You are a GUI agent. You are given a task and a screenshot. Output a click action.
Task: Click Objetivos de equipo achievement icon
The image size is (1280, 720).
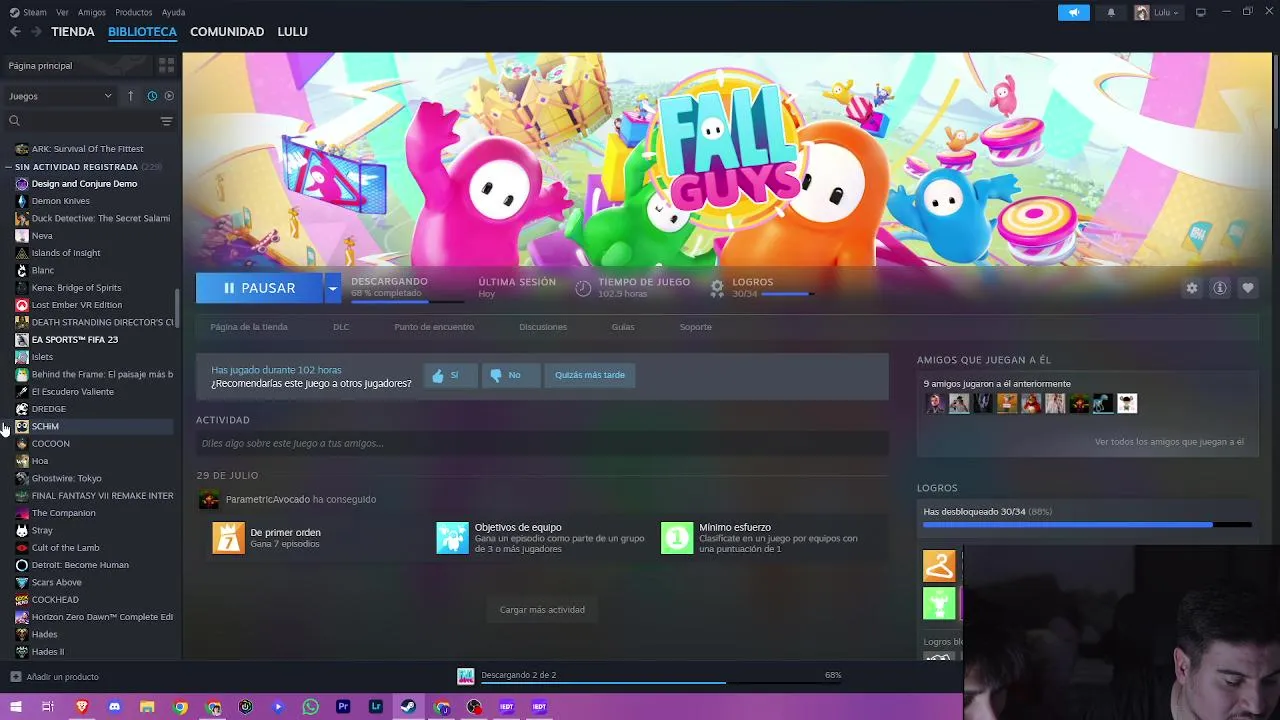pos(452,538)
